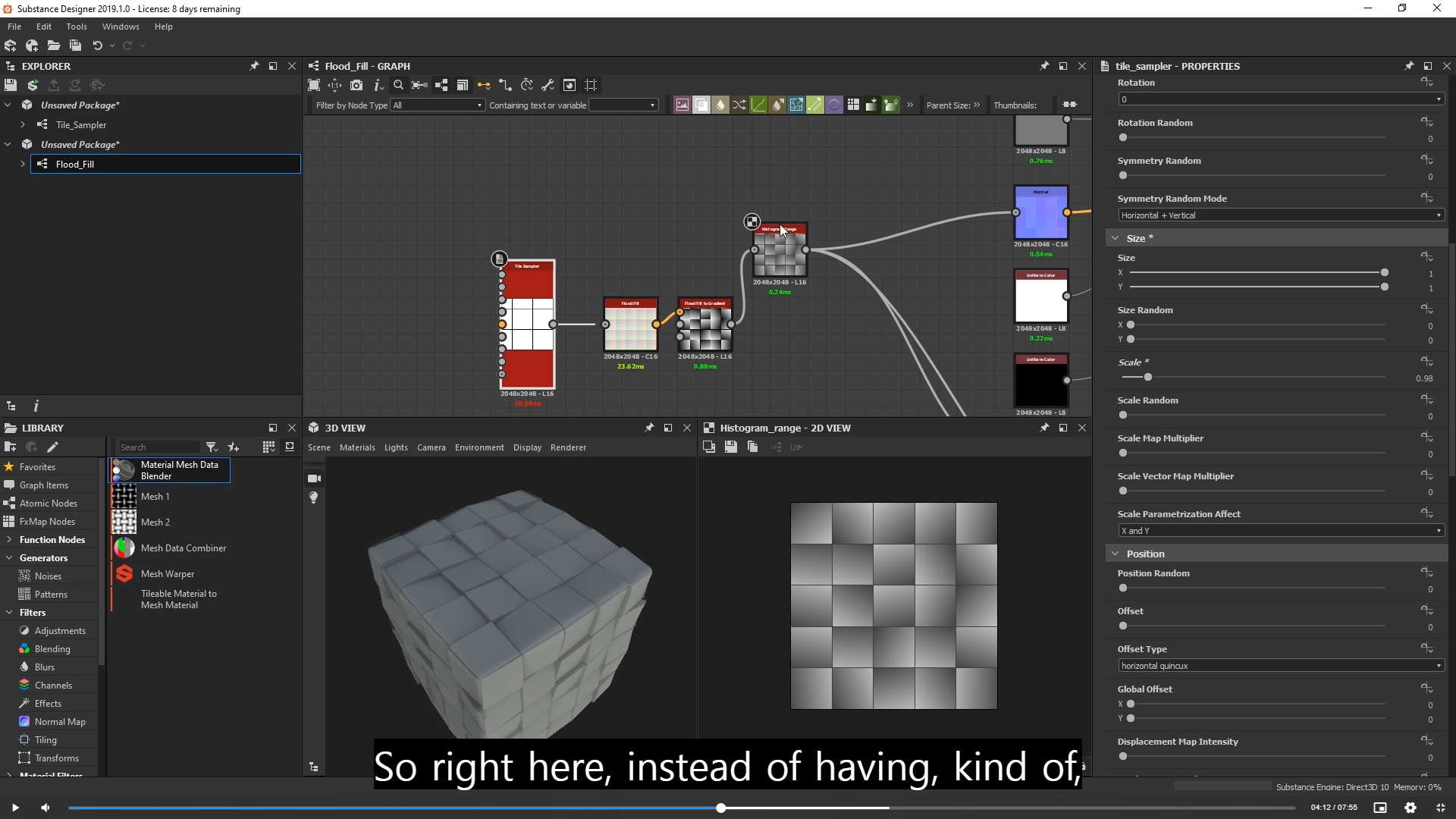Open the Materials menu in 3D View
Screen dimensions: 1456x819
357,447
